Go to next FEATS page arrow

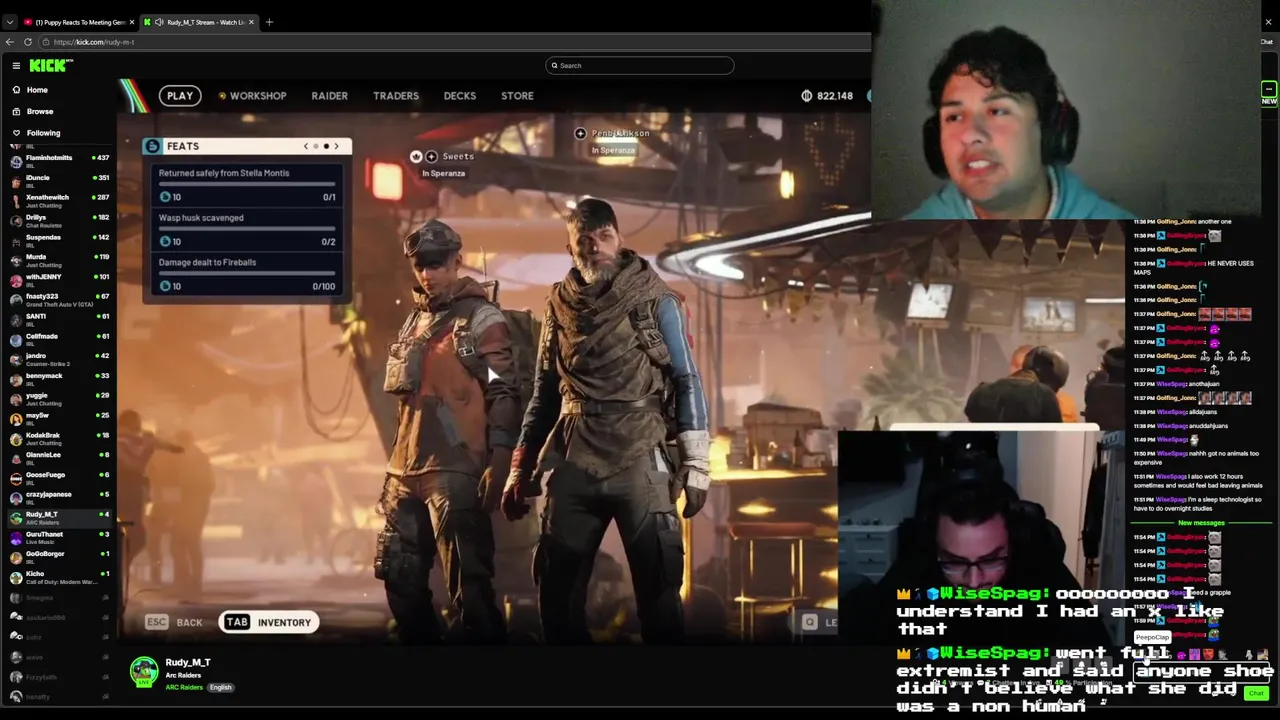(336, 146)
